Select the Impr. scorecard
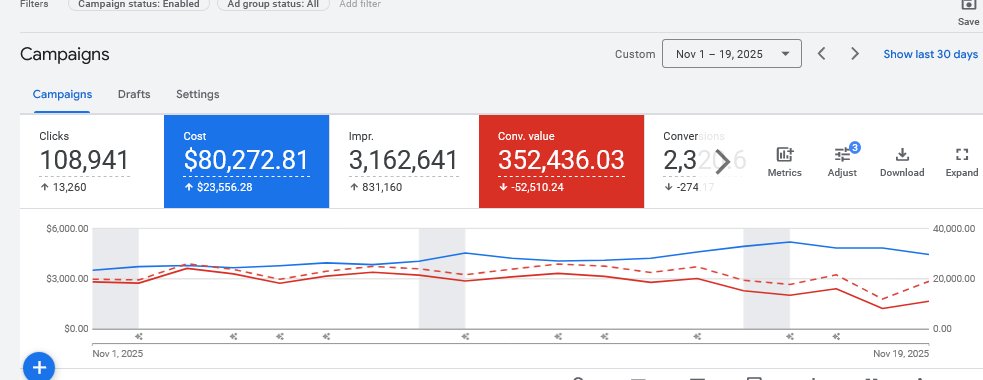The image size is (983, 380). pos(404,161)
